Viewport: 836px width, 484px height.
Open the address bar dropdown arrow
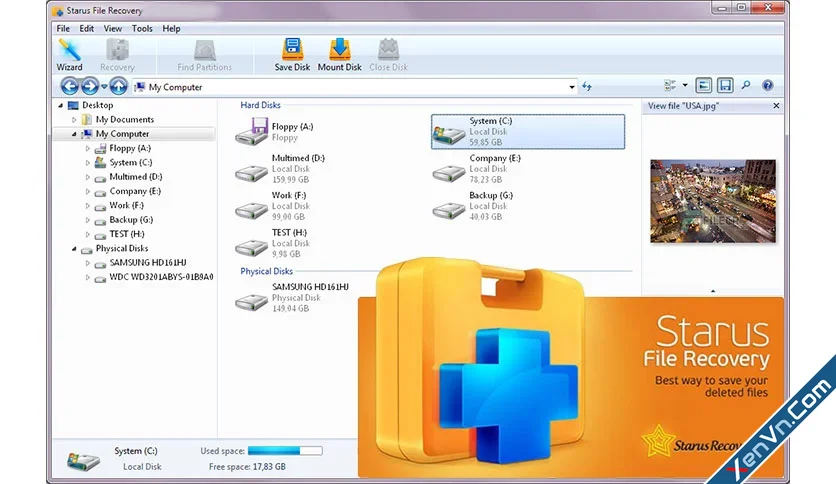pos(572,87)
